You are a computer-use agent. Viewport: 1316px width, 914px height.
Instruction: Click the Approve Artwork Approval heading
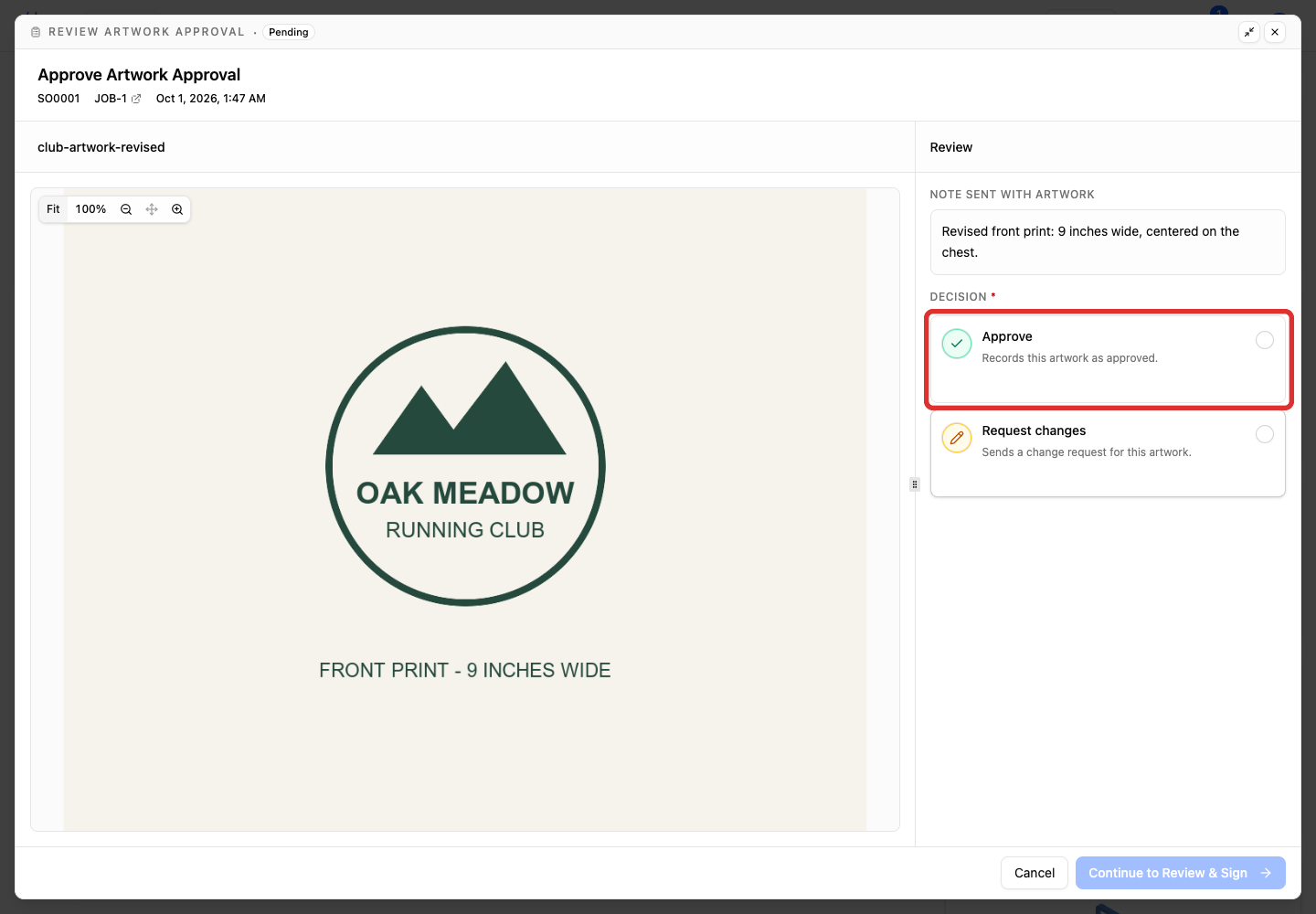[x=139, y=75]
